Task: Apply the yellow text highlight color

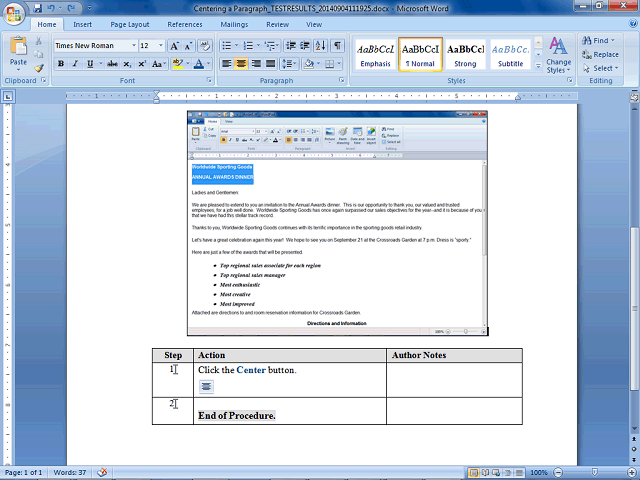Action: point(178,64)
